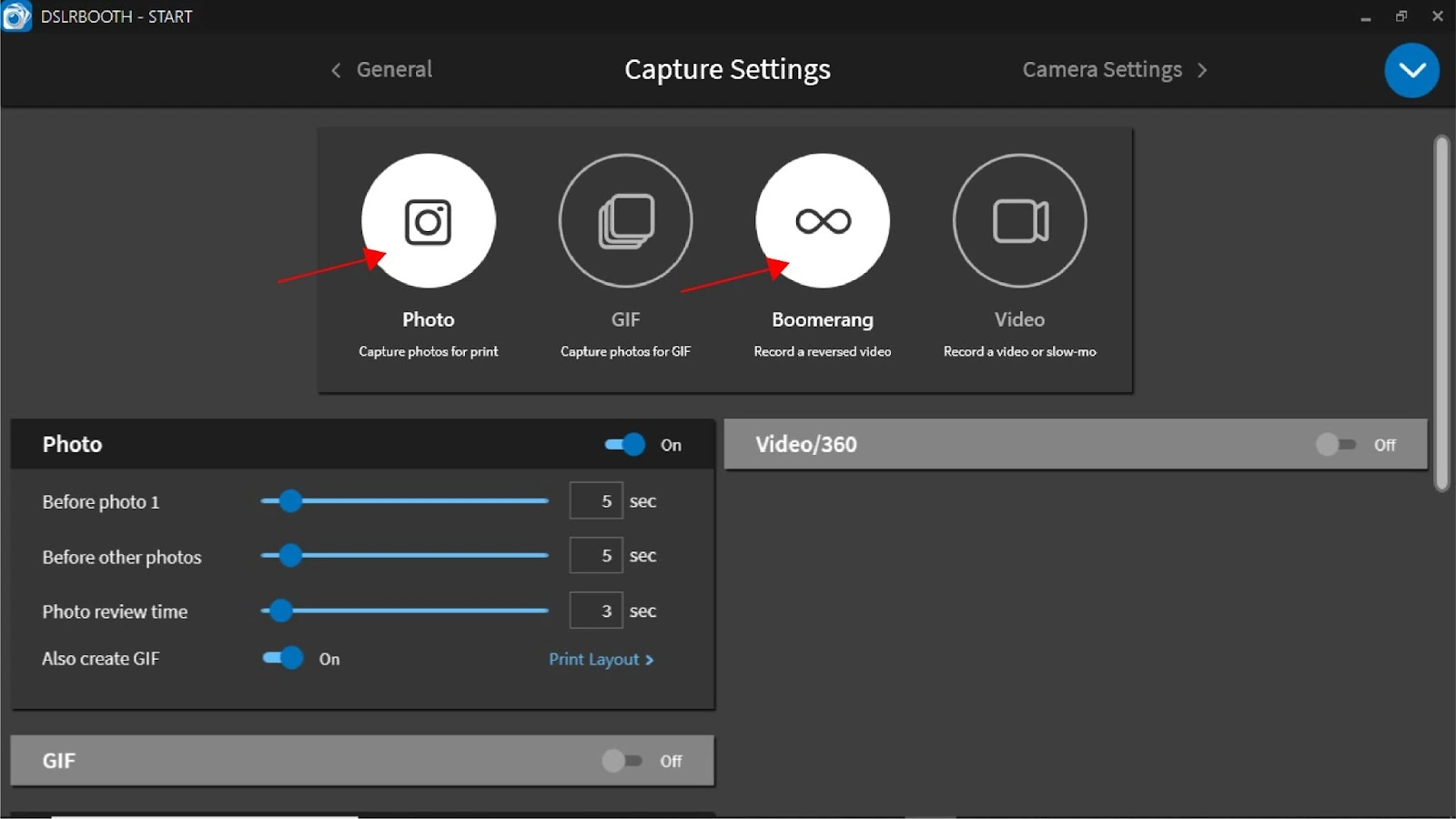Viewport: 1456px width, 819px height.
Task: Open the Print Layout link
Action: click(602, 659)
